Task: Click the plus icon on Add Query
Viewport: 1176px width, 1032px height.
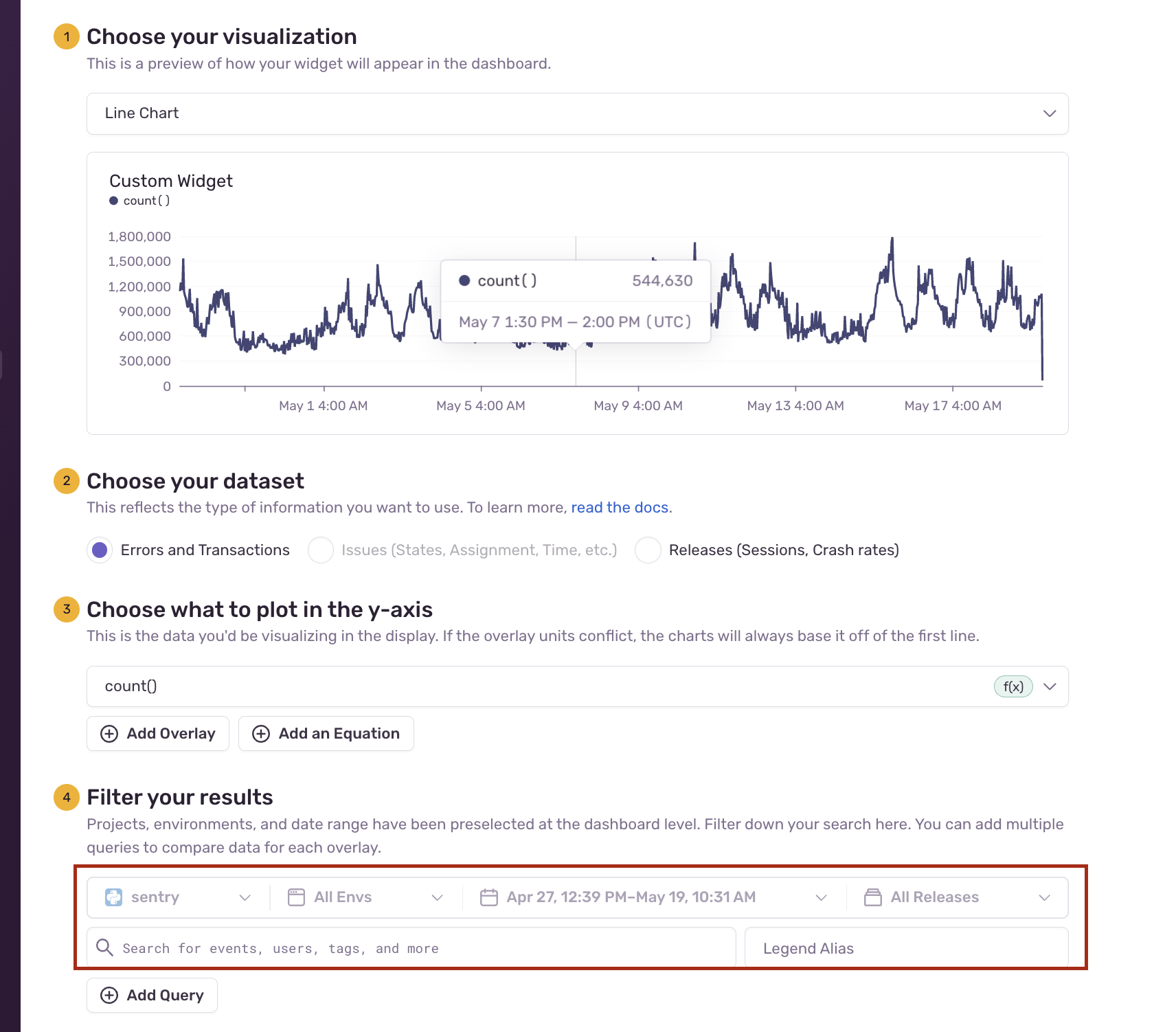Action: coord(109,995)
